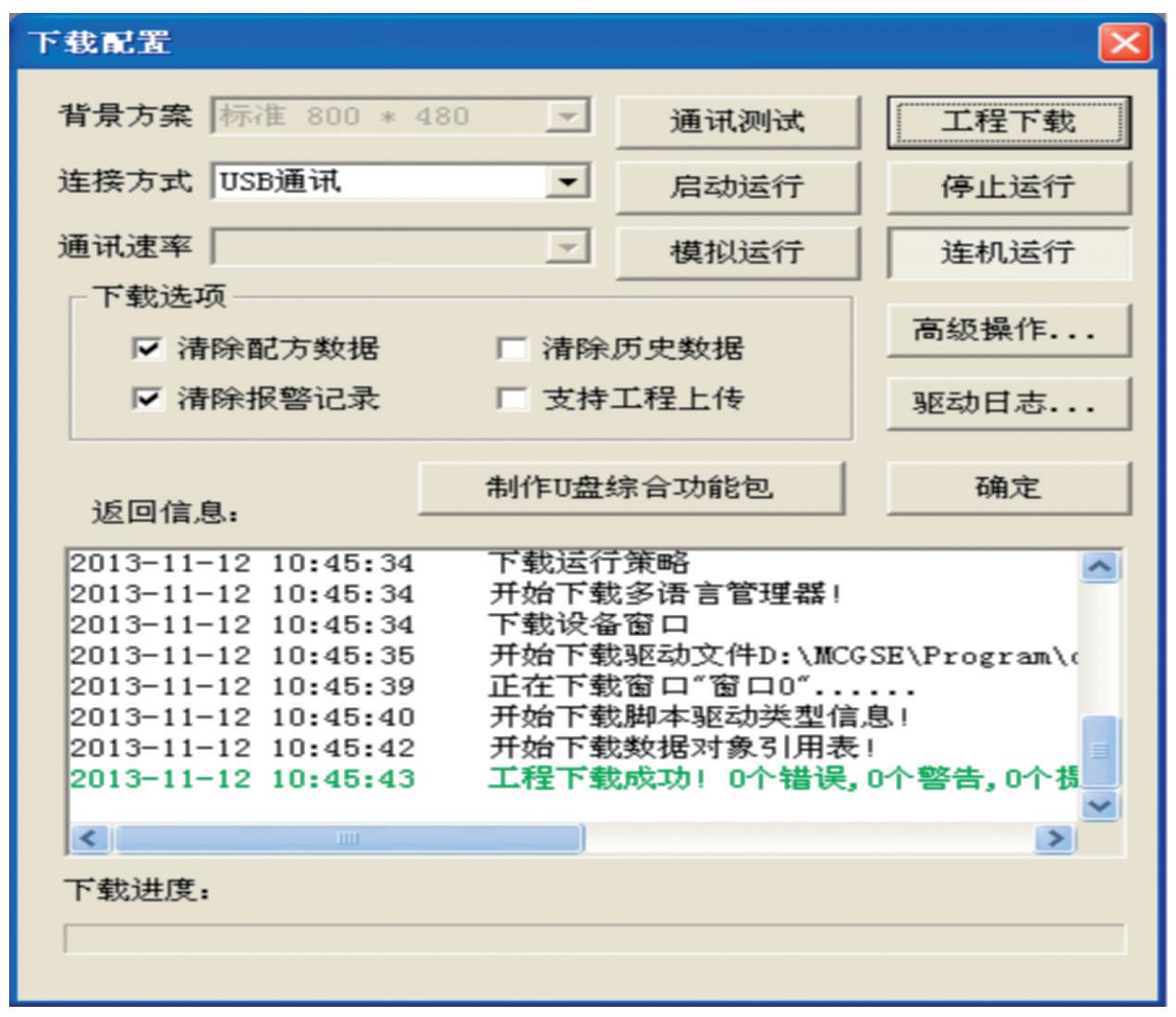Click the 通讯测试 button
Image resolution: width=1176 pixels, height=1017 pixels.
coord(737,122)
